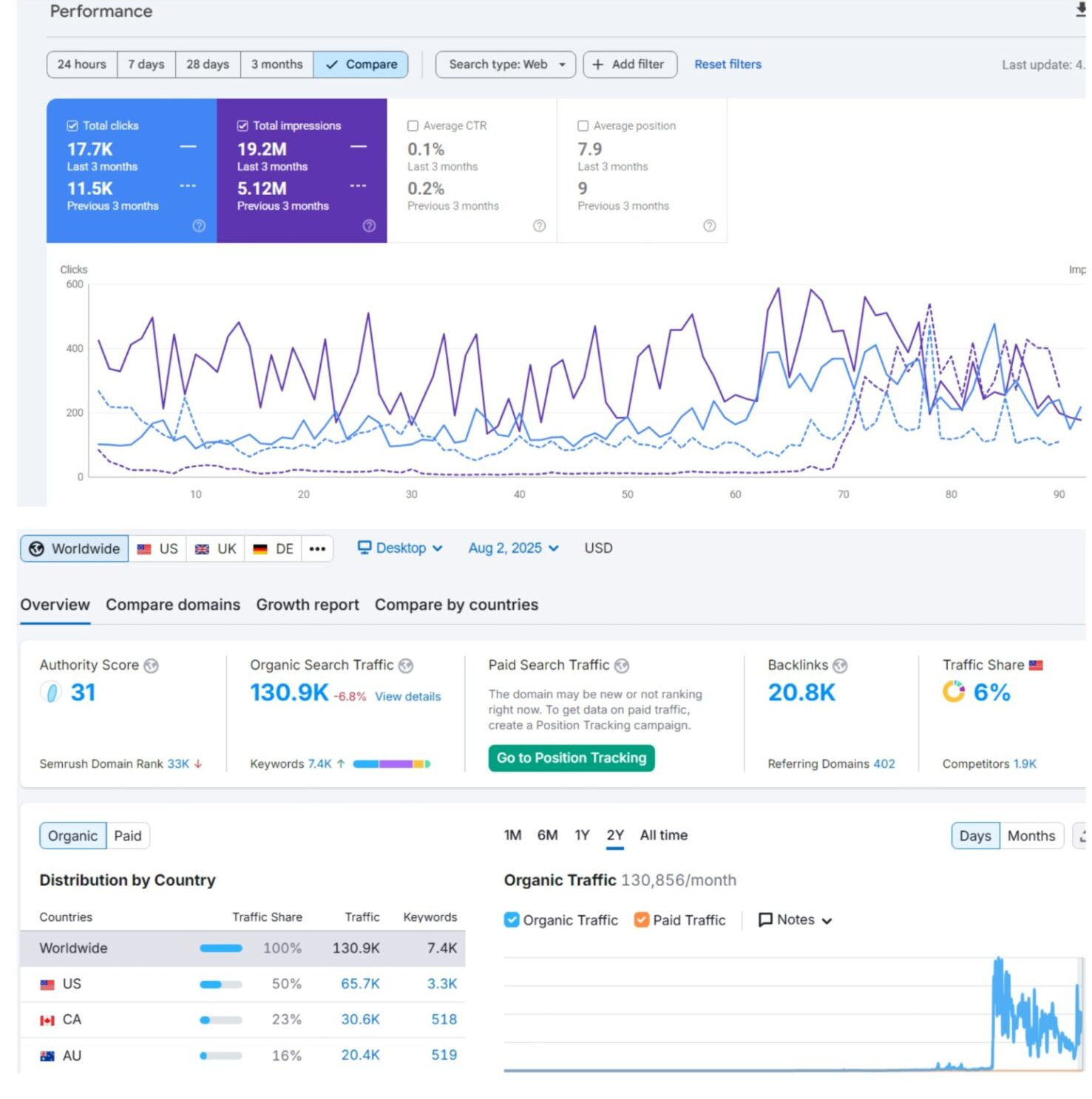Viewport: 1092px width, 1099px height.
Task: Switch to the Growth report tab
Action: click(x=308, y=605)
